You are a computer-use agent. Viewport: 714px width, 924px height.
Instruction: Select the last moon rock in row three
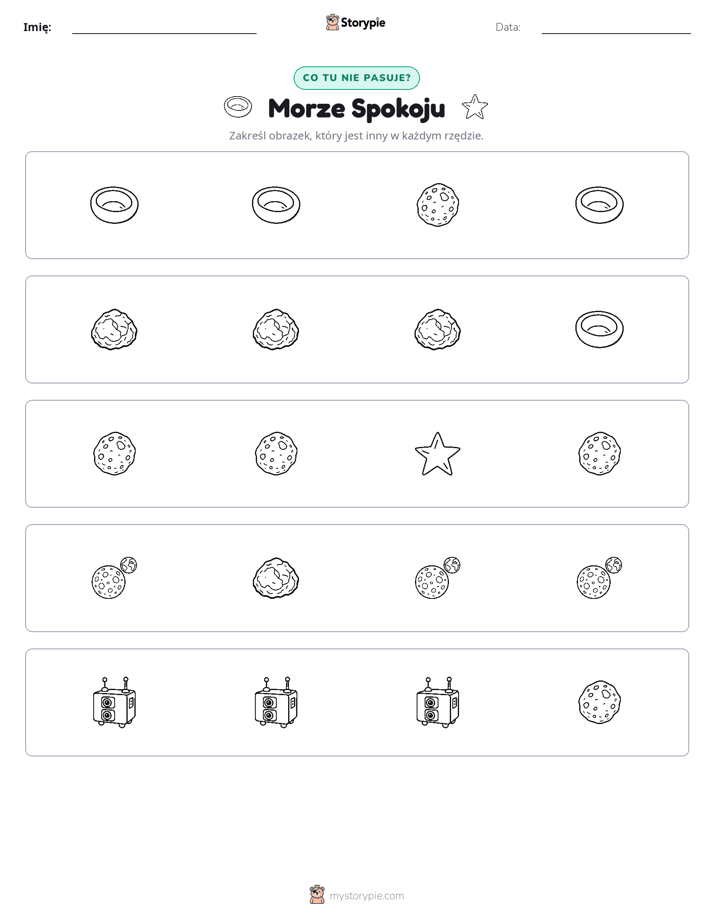(x=599, y=454)
